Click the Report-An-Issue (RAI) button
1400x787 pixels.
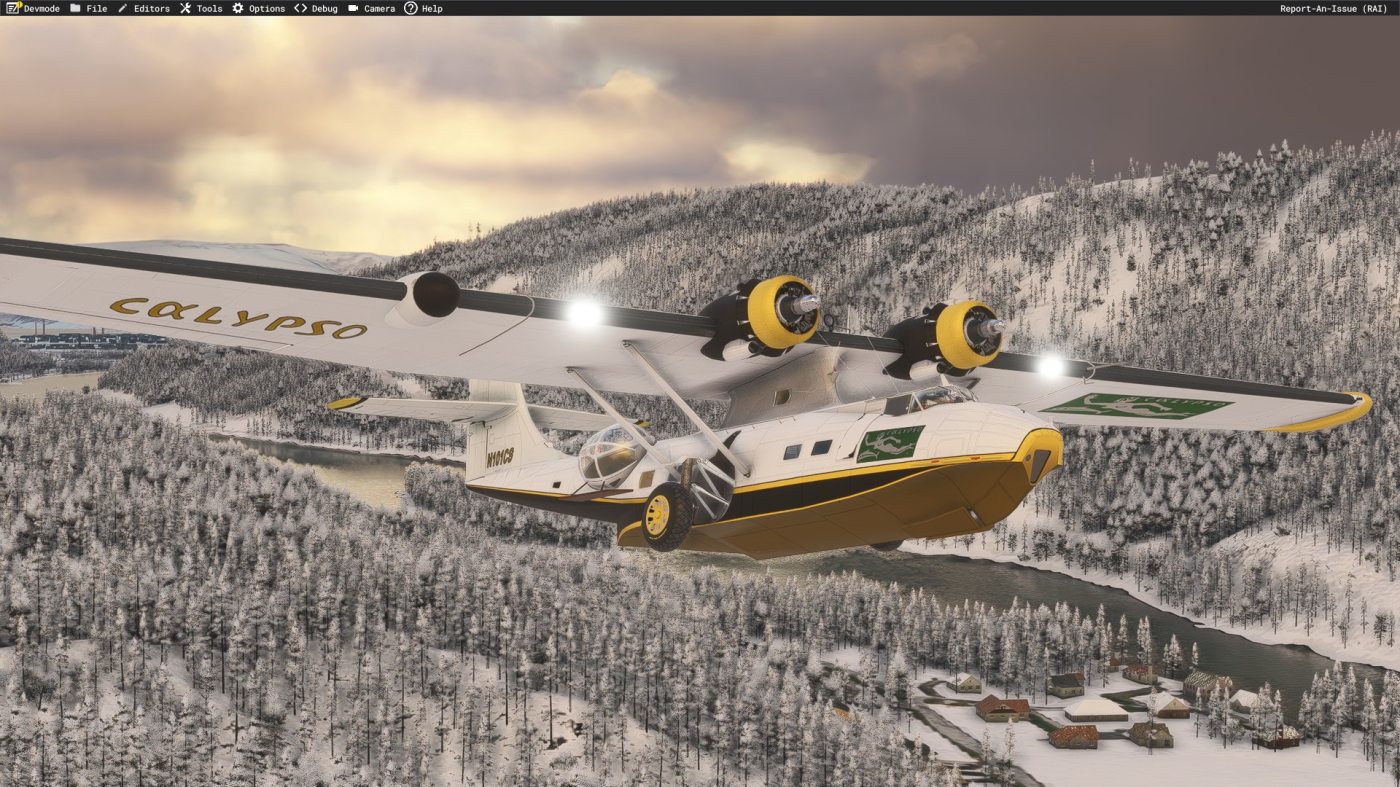(1333, 8)
